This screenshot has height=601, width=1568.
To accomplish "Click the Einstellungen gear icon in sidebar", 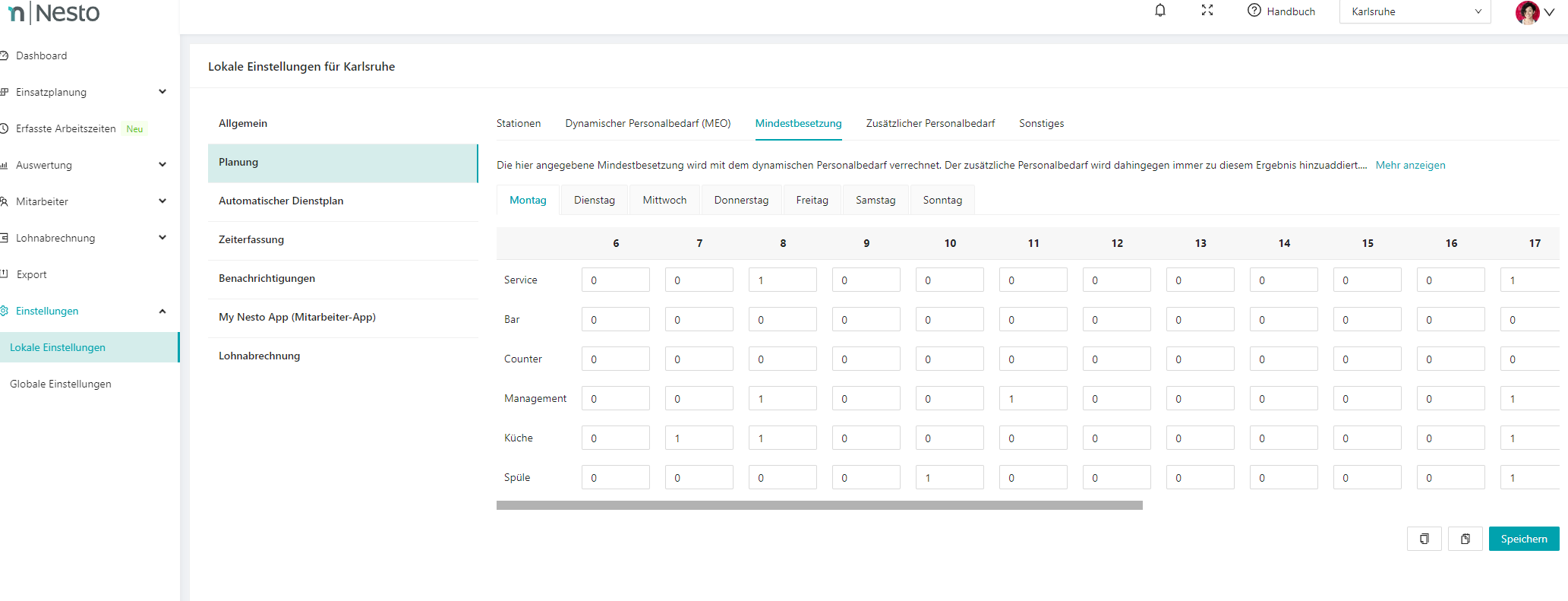I will (x=4, y=311).
